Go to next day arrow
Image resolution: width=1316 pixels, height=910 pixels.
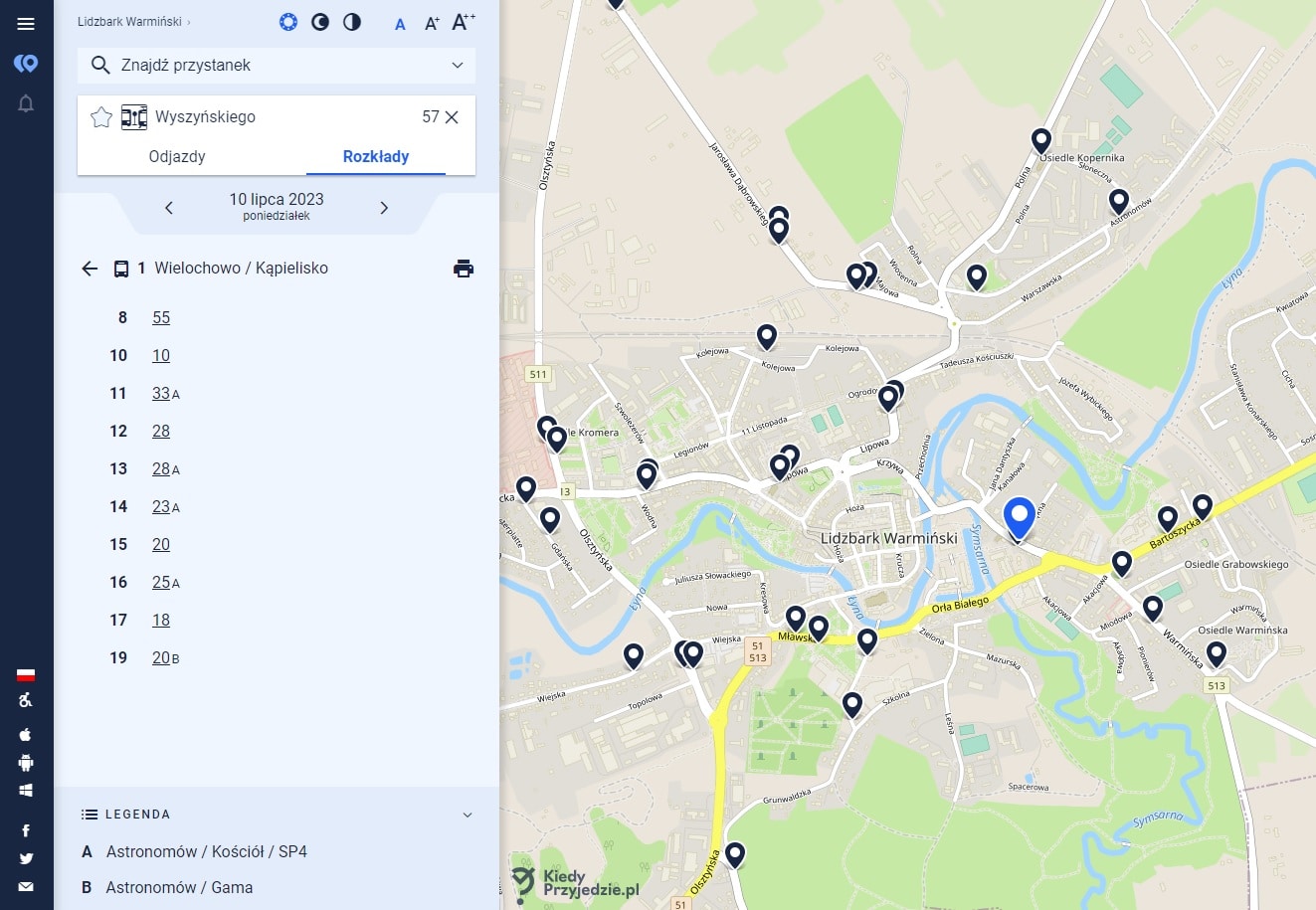(384, 208)
